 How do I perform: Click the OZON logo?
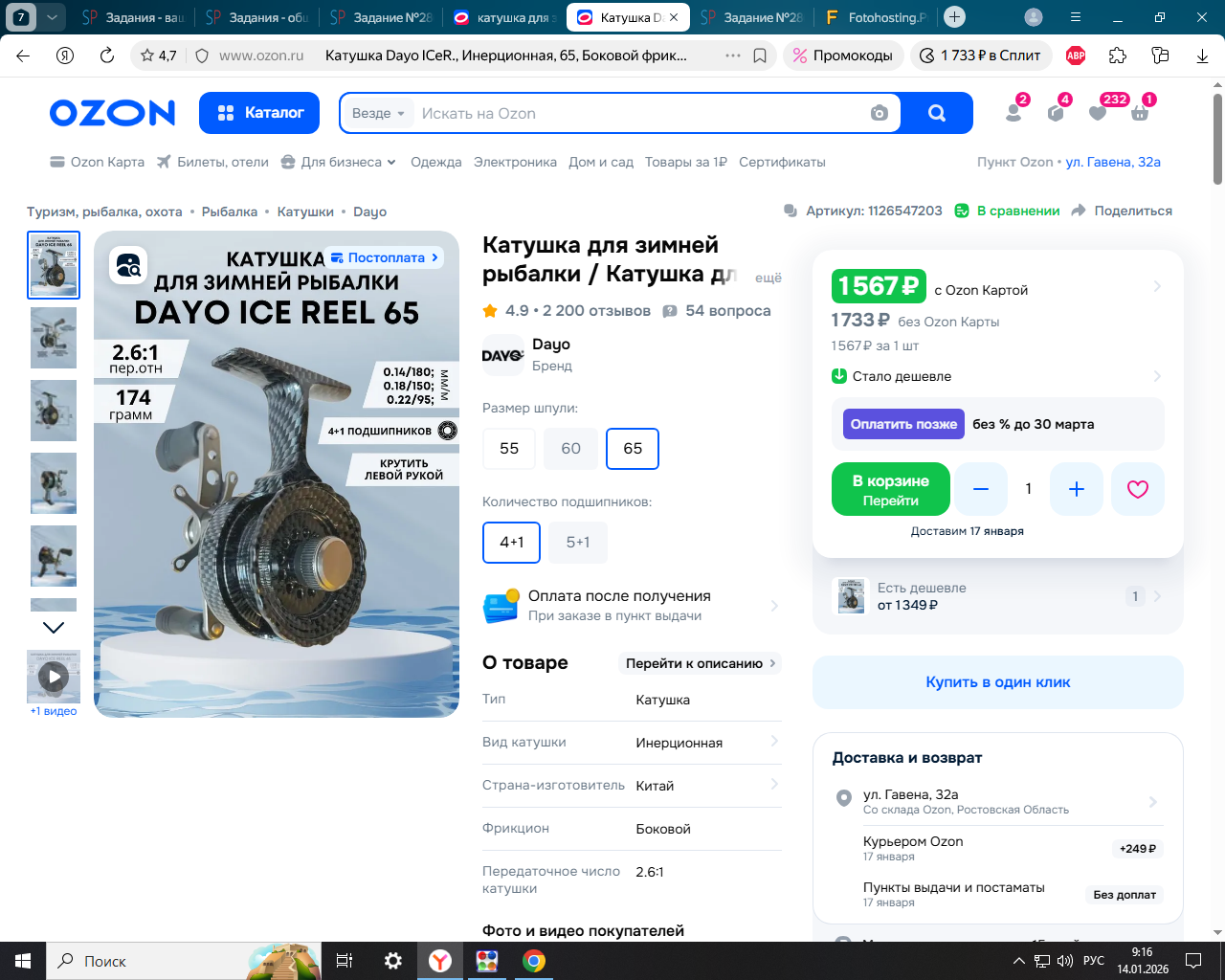(113, 113)
